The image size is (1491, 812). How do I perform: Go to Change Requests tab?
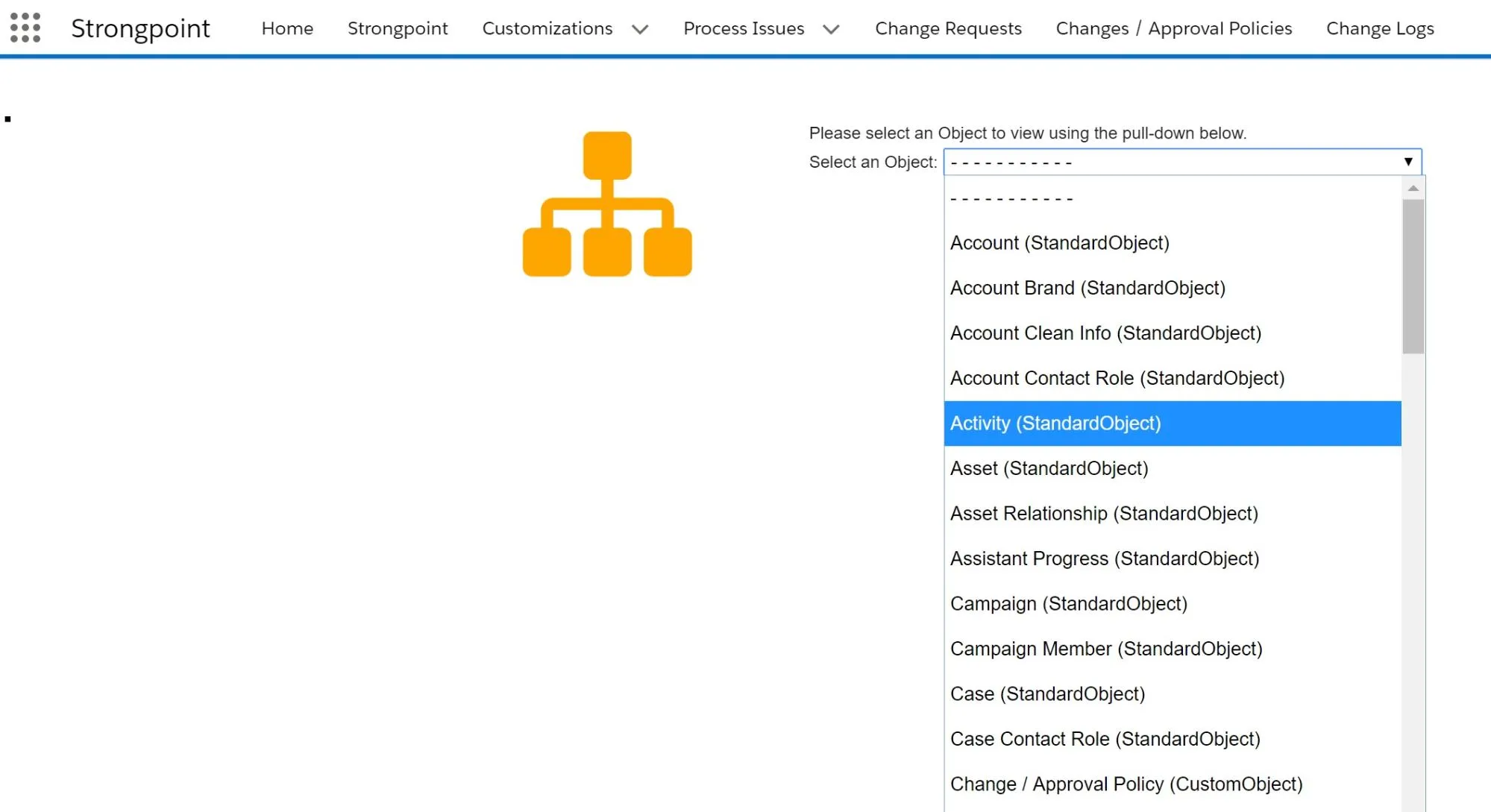(948, 28)
